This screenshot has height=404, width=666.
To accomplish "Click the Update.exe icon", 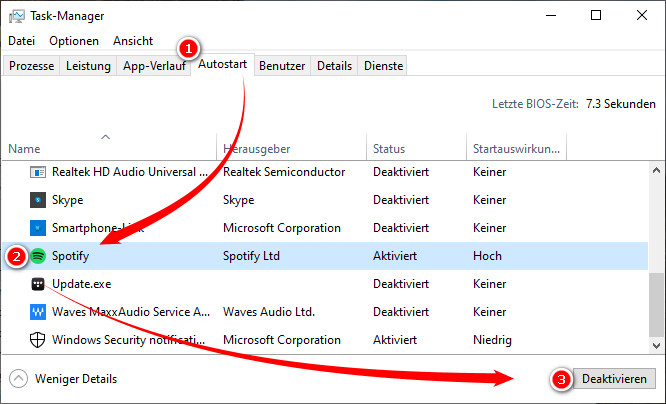I will (38, 284).
